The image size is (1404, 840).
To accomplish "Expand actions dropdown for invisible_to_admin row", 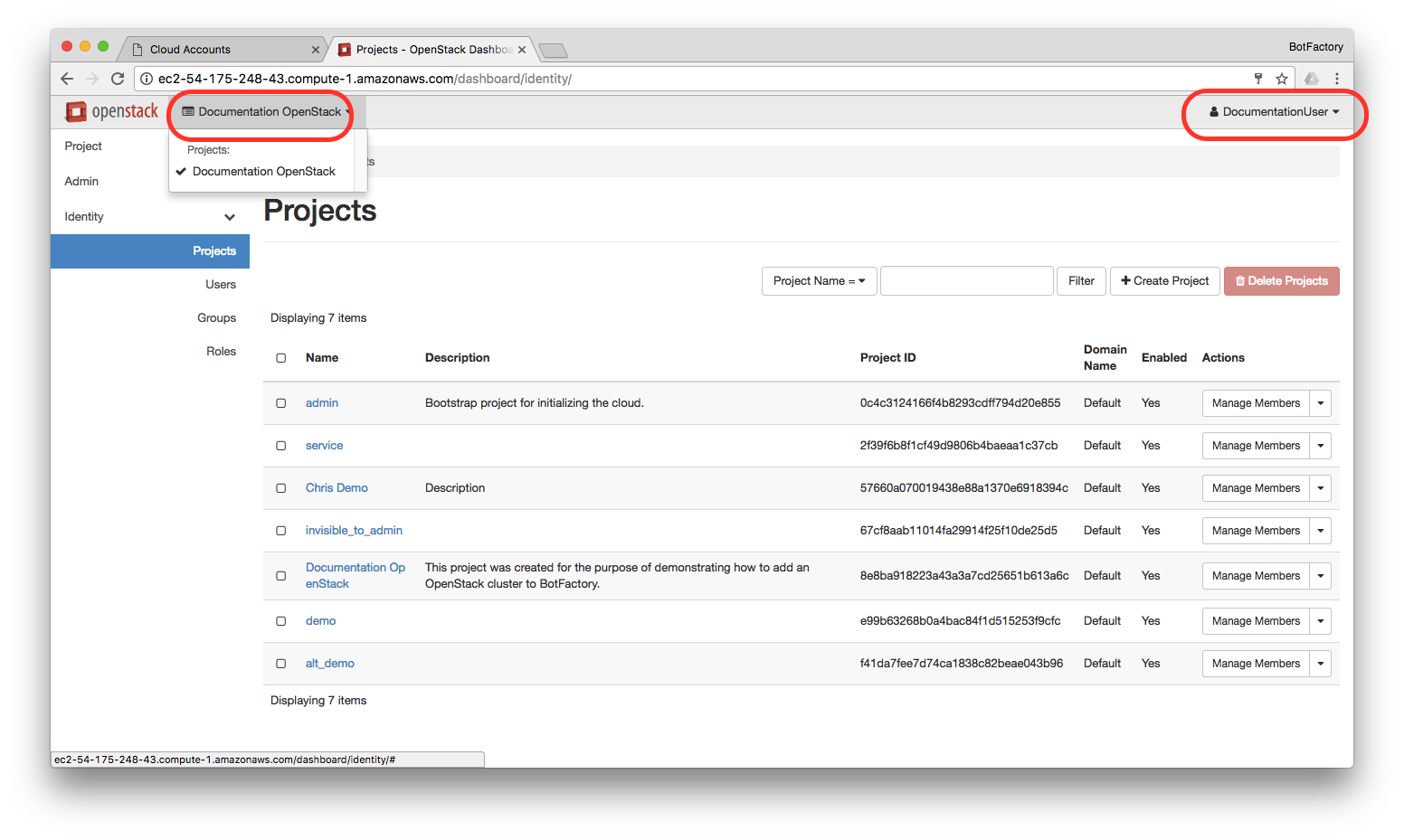I will 1321,531.
